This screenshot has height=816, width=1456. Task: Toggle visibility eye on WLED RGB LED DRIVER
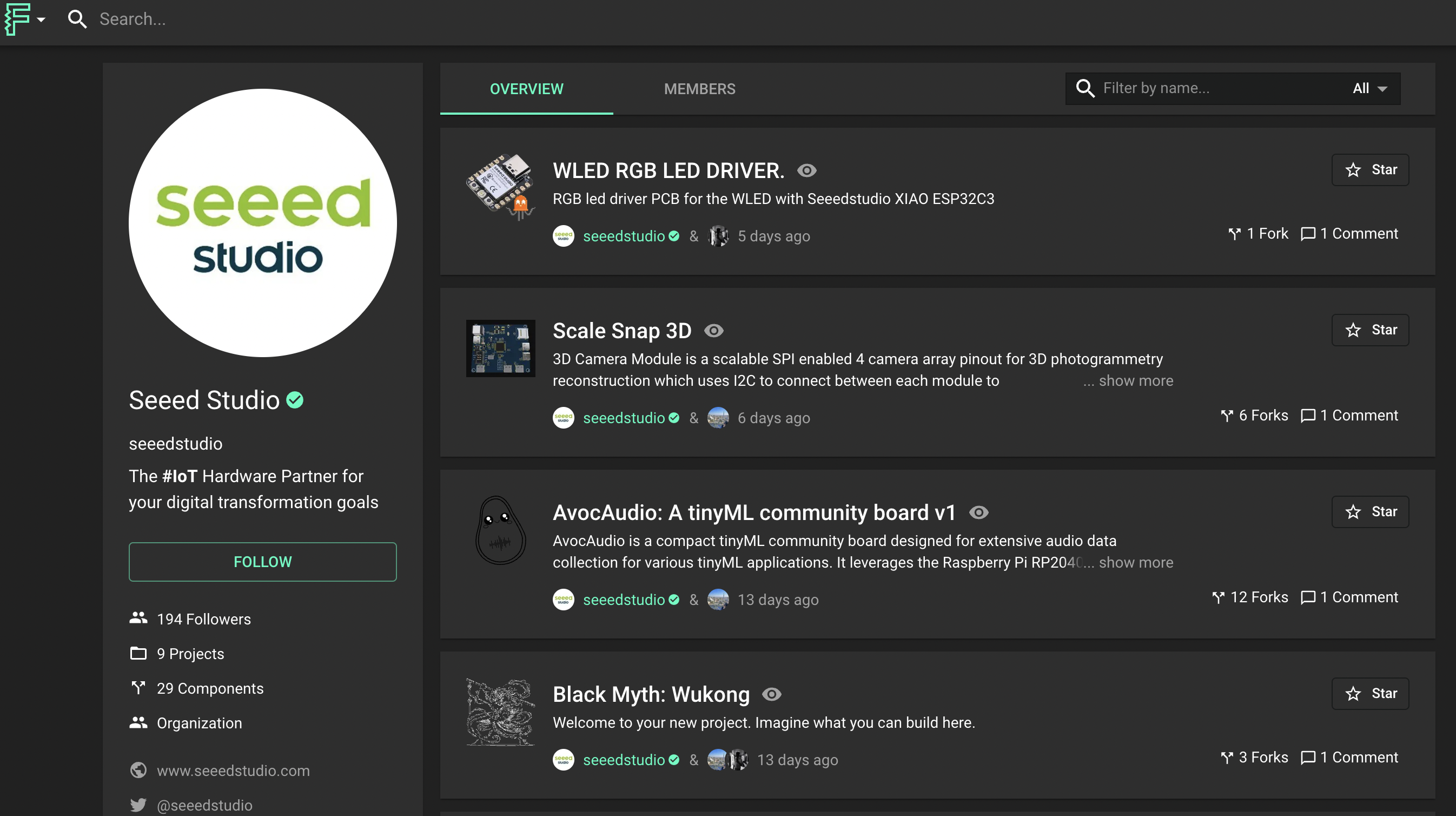coord(806,171)
